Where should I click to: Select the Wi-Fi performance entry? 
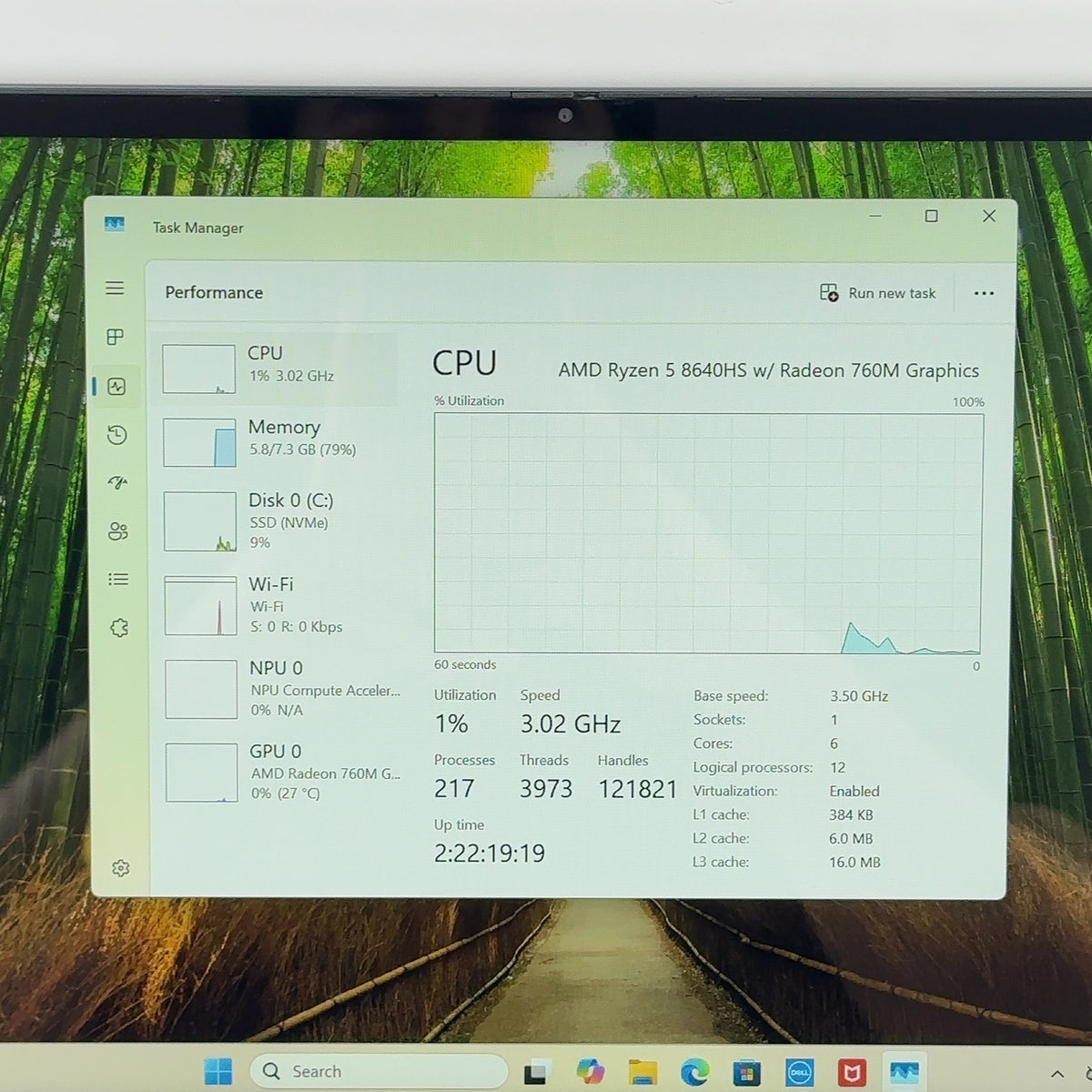281,605
